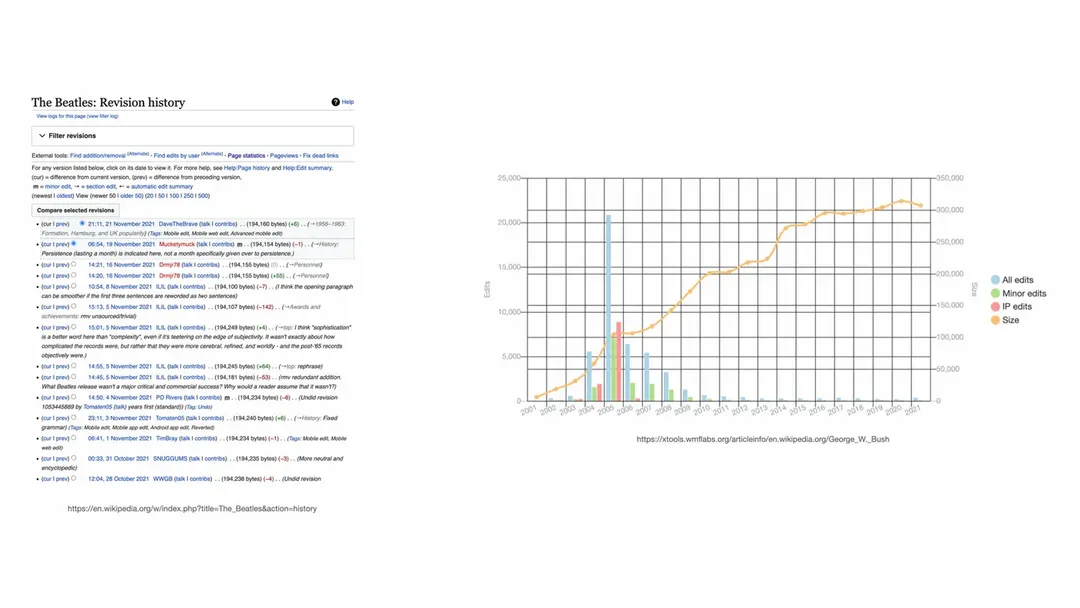Image resolution: width=1080 pixels, height=608 pixels.
Task: Select radio button for 14:45, 5 November 2021 revision
Action: point(74,377)
